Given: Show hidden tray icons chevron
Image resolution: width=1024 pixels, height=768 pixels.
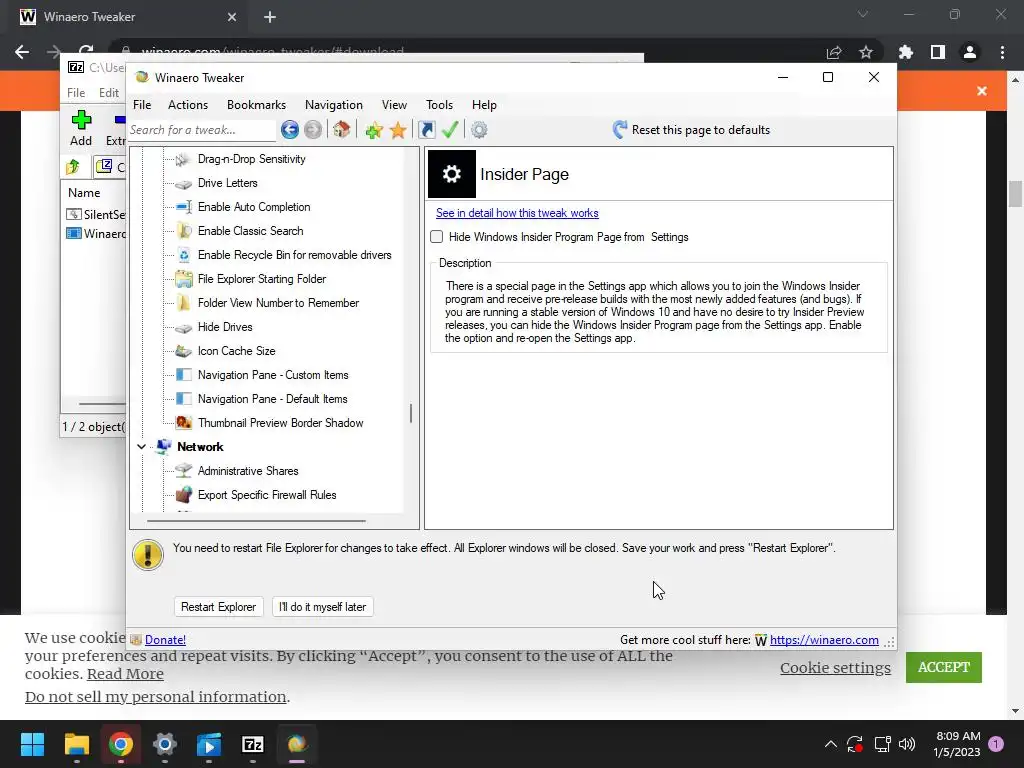Looking at the screenshot, I should 831,744.
